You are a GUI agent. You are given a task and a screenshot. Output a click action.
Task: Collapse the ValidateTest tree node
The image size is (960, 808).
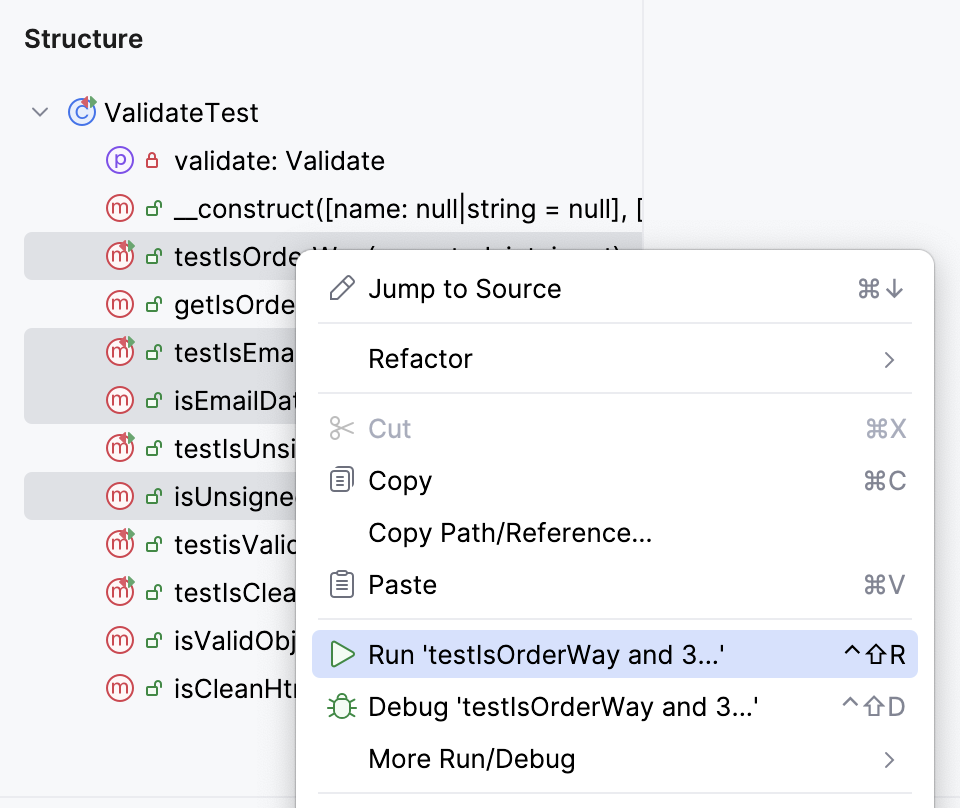coord(40,112)
